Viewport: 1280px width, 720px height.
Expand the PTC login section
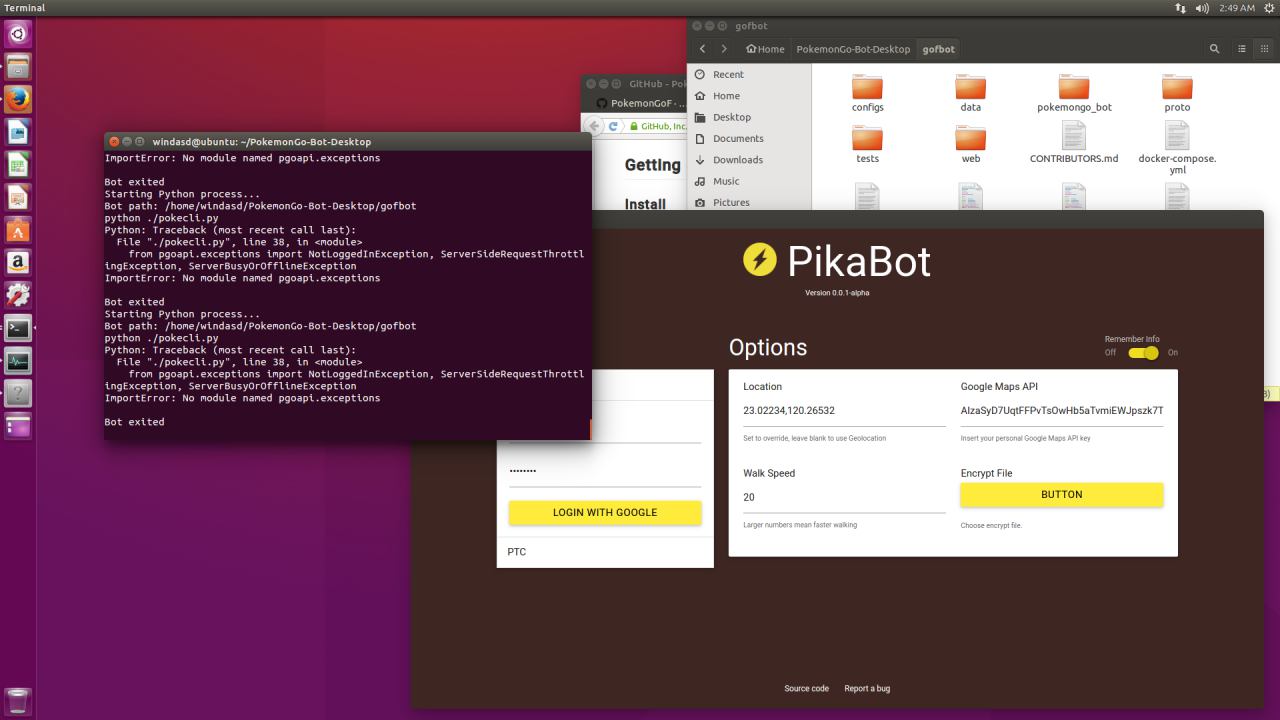(604, 552)
